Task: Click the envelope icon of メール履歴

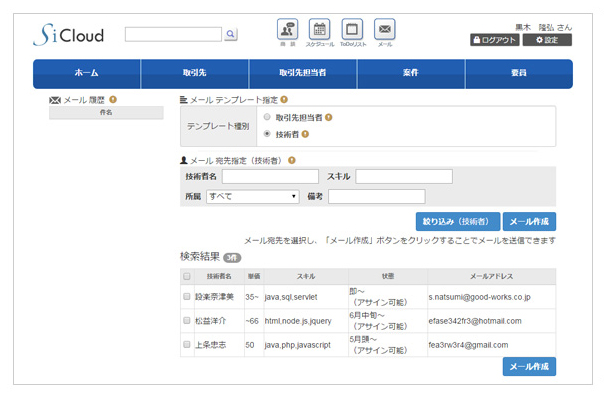Action: pyautogui.click(x=55, y=100)
